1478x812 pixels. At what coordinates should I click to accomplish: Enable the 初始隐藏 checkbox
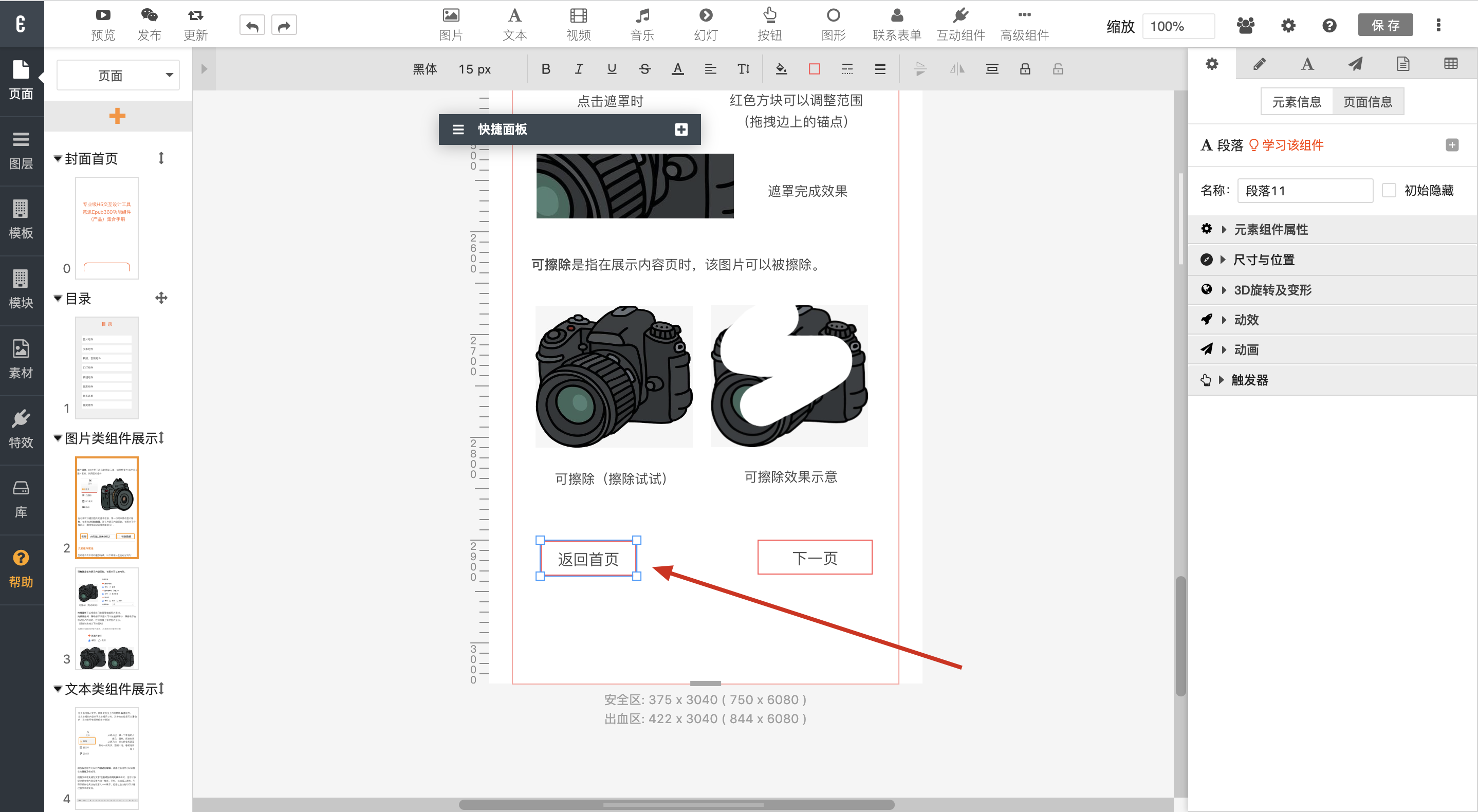pyautogui.click(x=1389, y=191)
